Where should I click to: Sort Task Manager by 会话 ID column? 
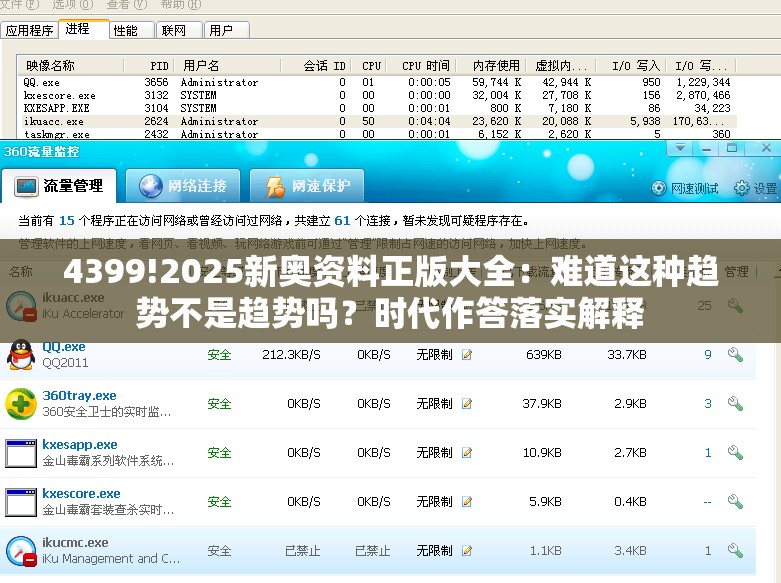[x=316, y=66]
